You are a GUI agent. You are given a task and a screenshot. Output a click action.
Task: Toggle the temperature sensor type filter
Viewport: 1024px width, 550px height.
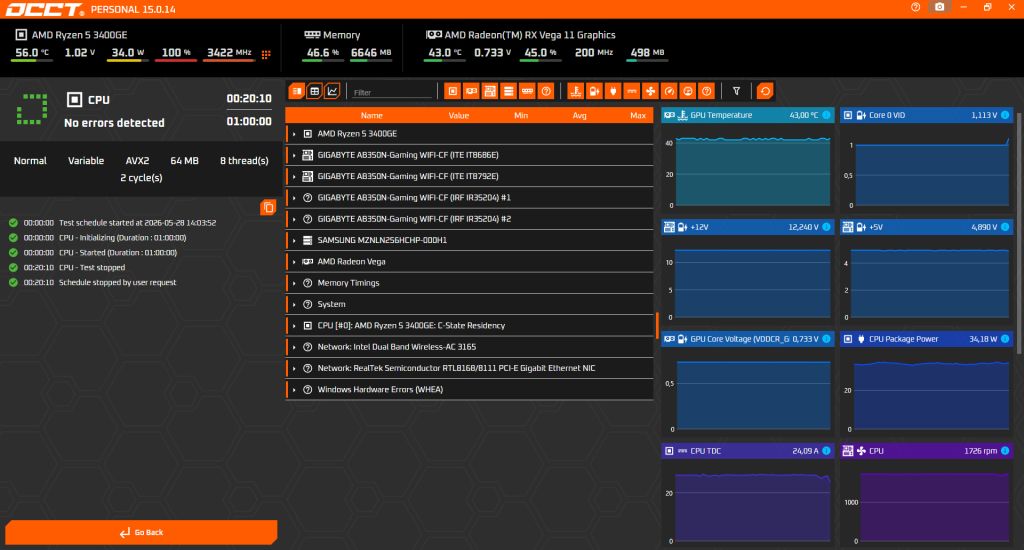[575, 91]
